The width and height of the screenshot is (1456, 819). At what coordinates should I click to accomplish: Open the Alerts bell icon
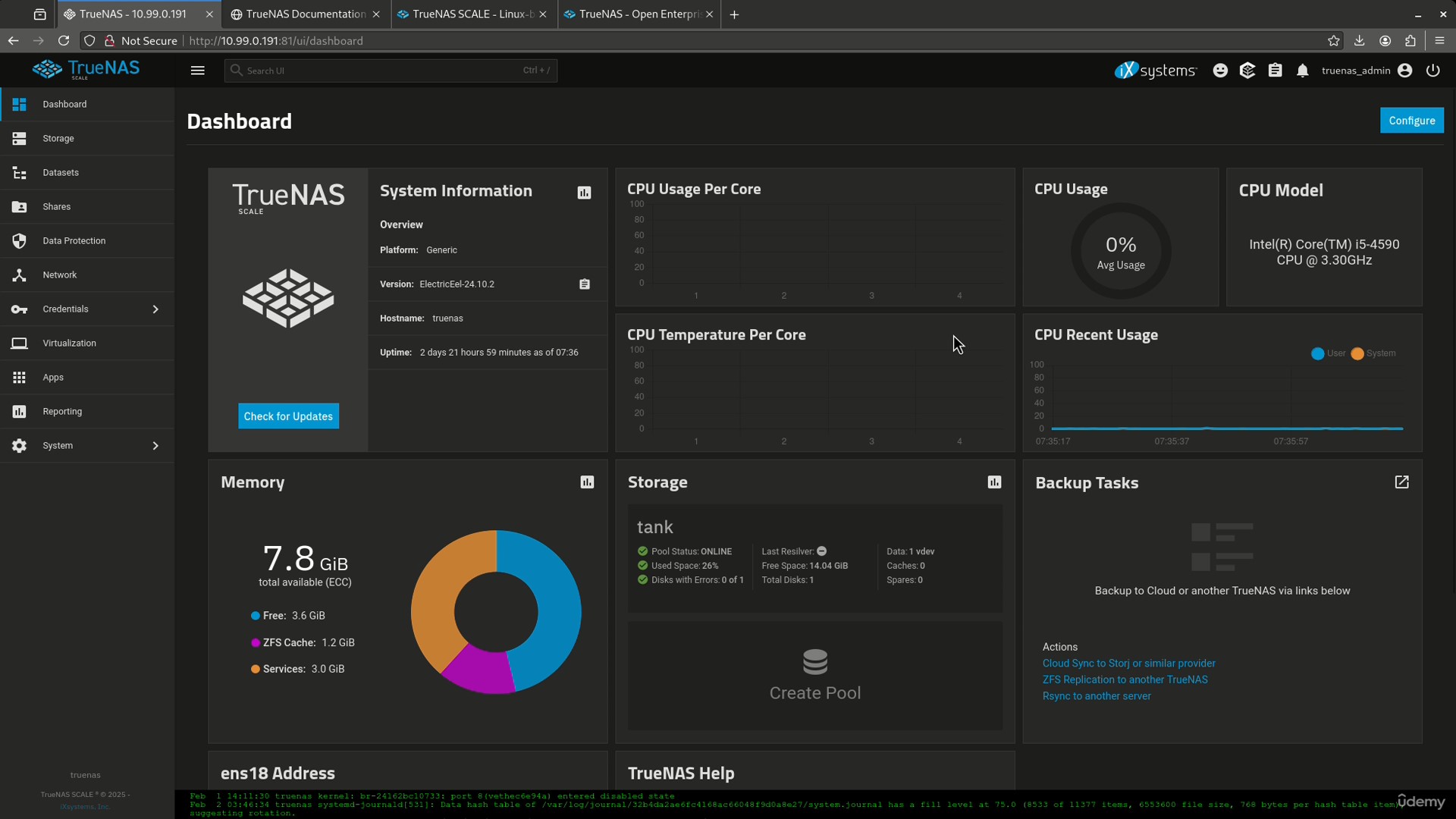click(1303, 71)
